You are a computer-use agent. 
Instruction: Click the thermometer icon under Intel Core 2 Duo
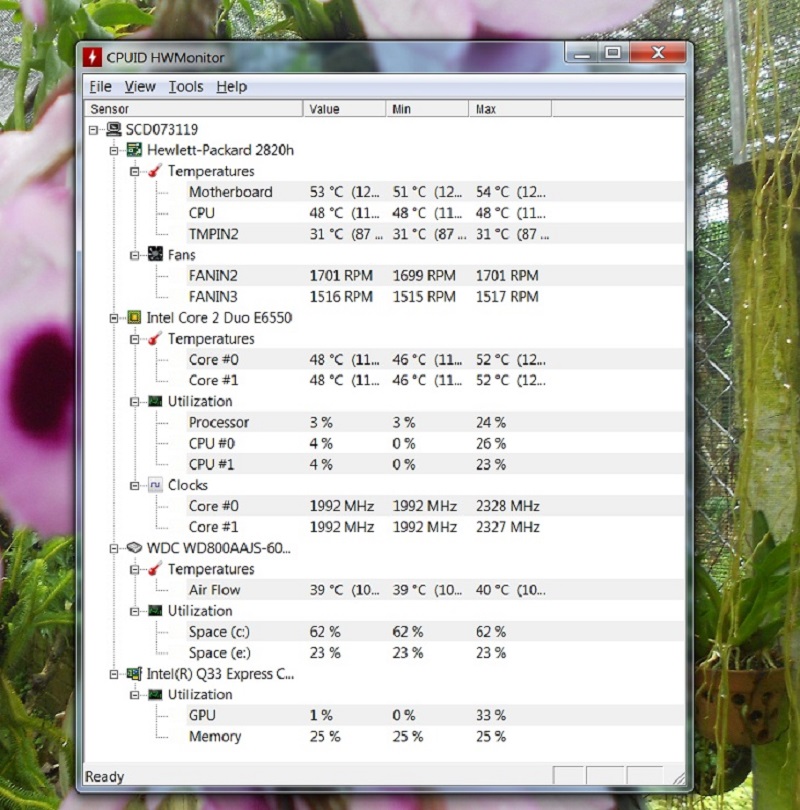pyautogui.click(x=155, y=338)
